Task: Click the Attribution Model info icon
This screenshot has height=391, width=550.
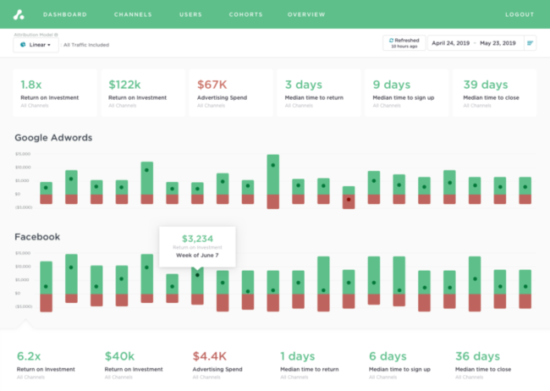Action: [x=56, y=35]
